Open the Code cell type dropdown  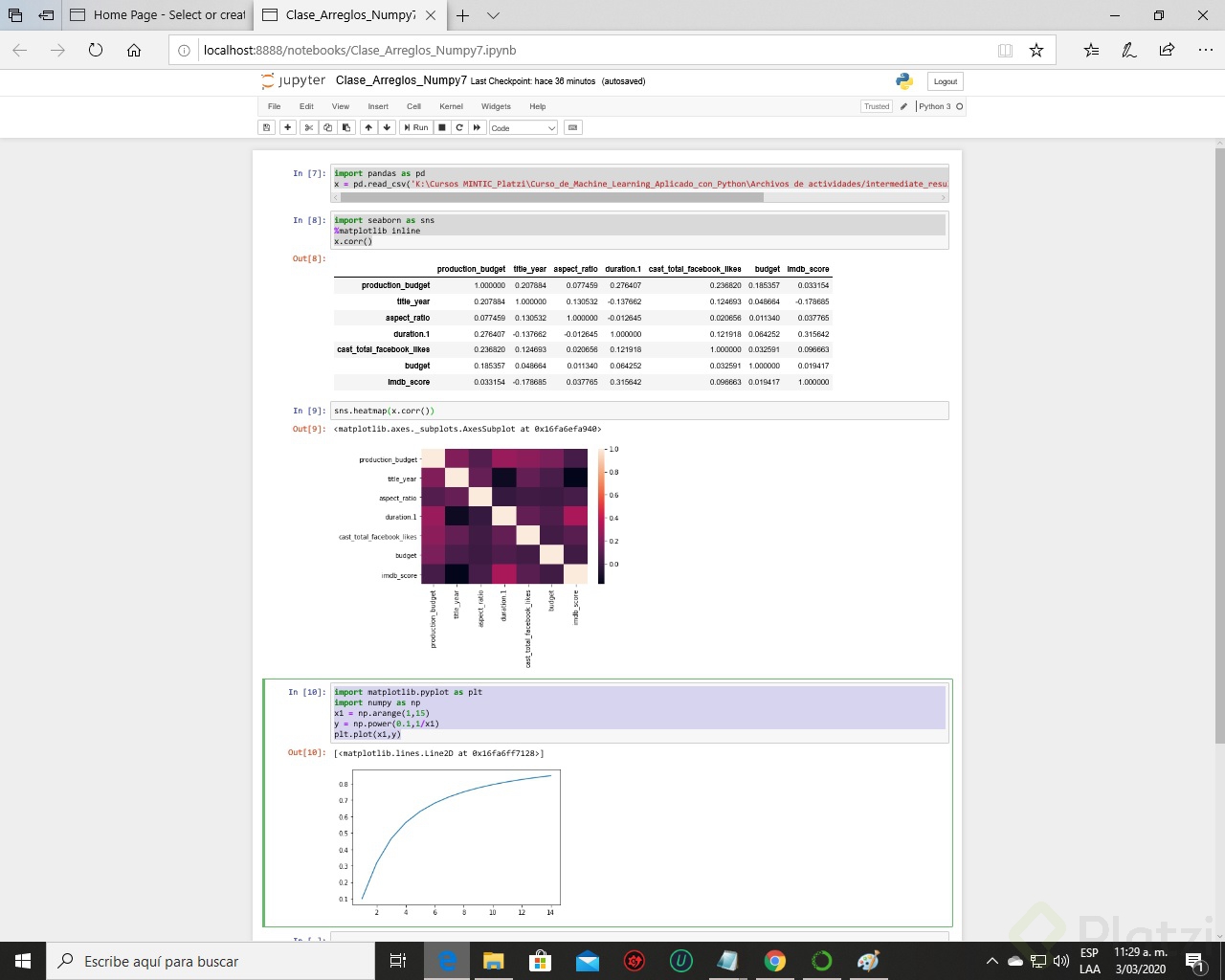pyautogui.click(x=523, y=126)
